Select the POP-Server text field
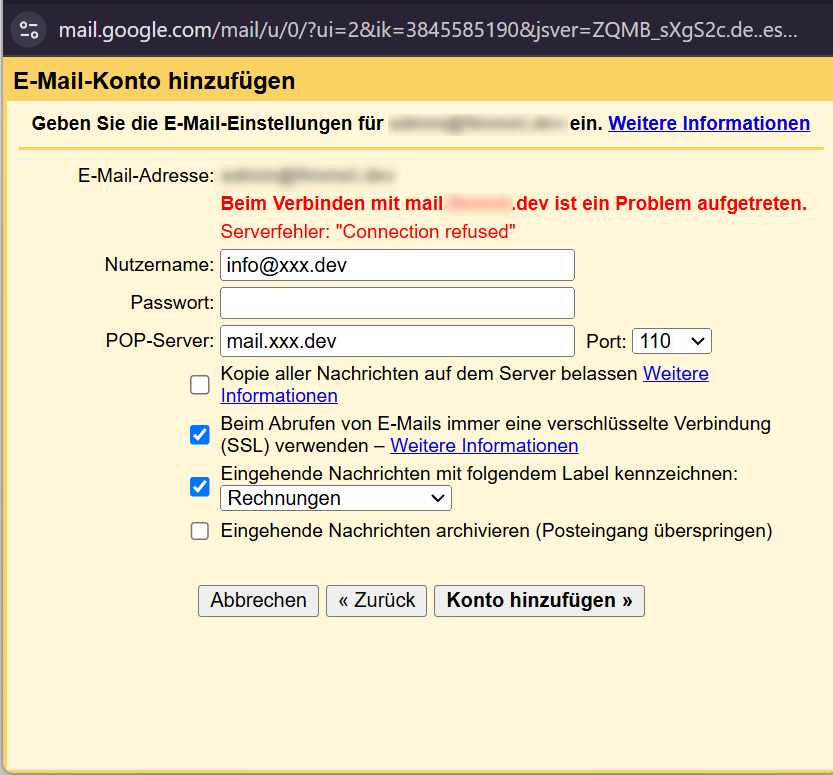833x775 pixels. click(397, 340)
